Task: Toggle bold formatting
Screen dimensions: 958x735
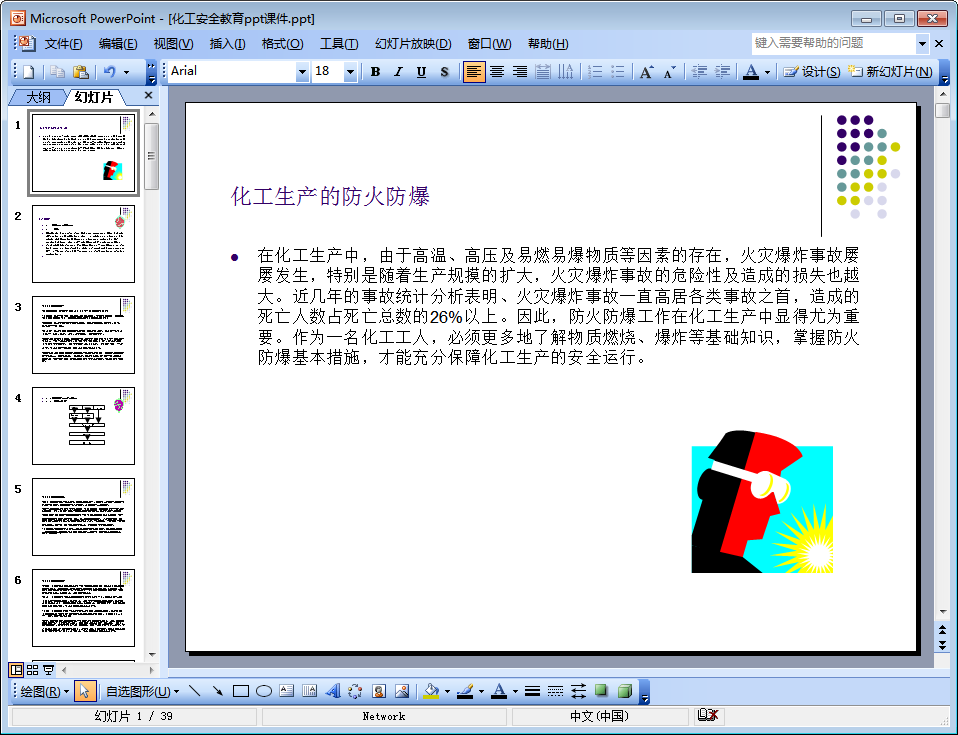Action: coord(375,72)
